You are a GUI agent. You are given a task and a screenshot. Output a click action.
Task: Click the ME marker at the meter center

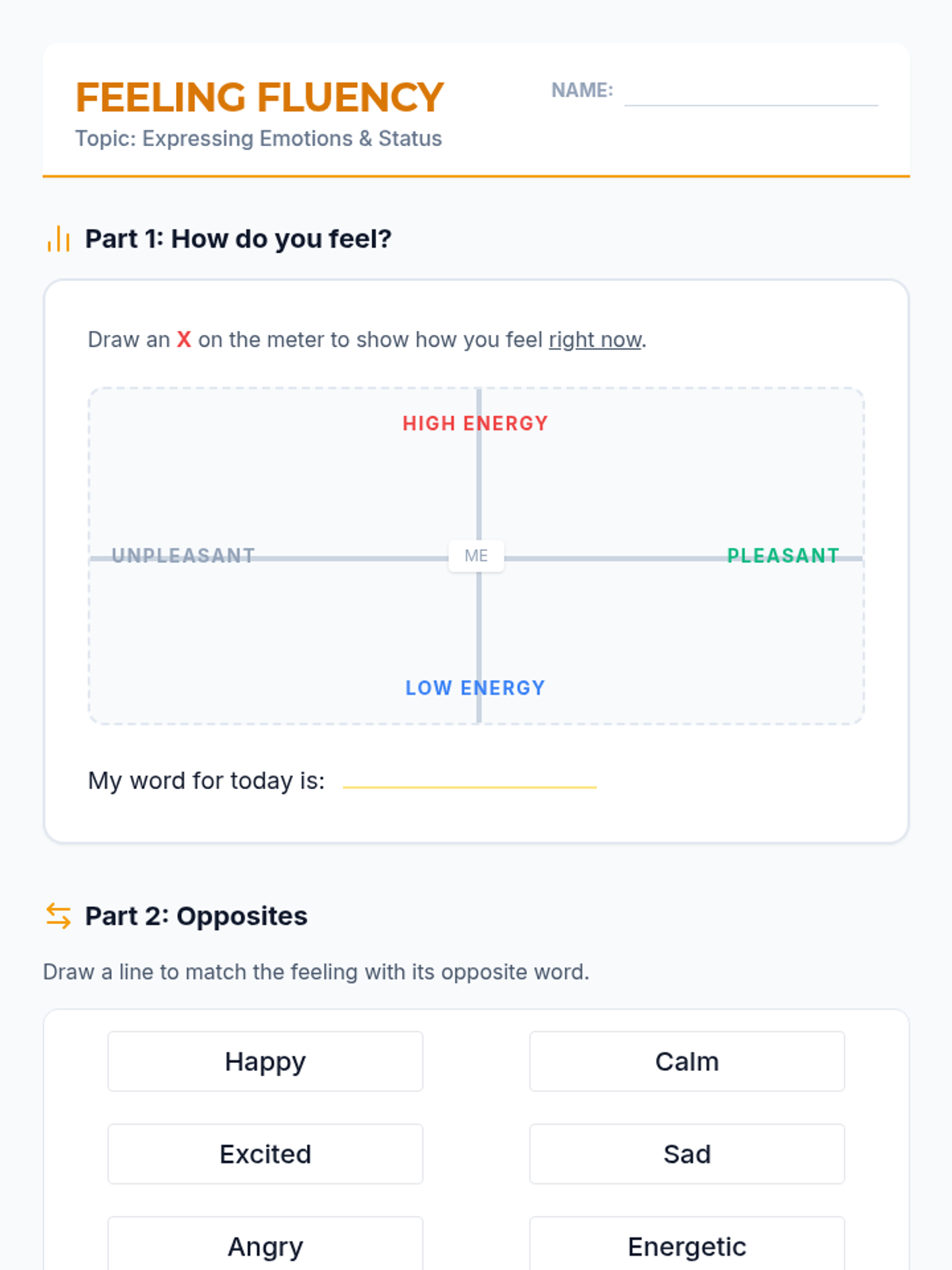(476, 556)
